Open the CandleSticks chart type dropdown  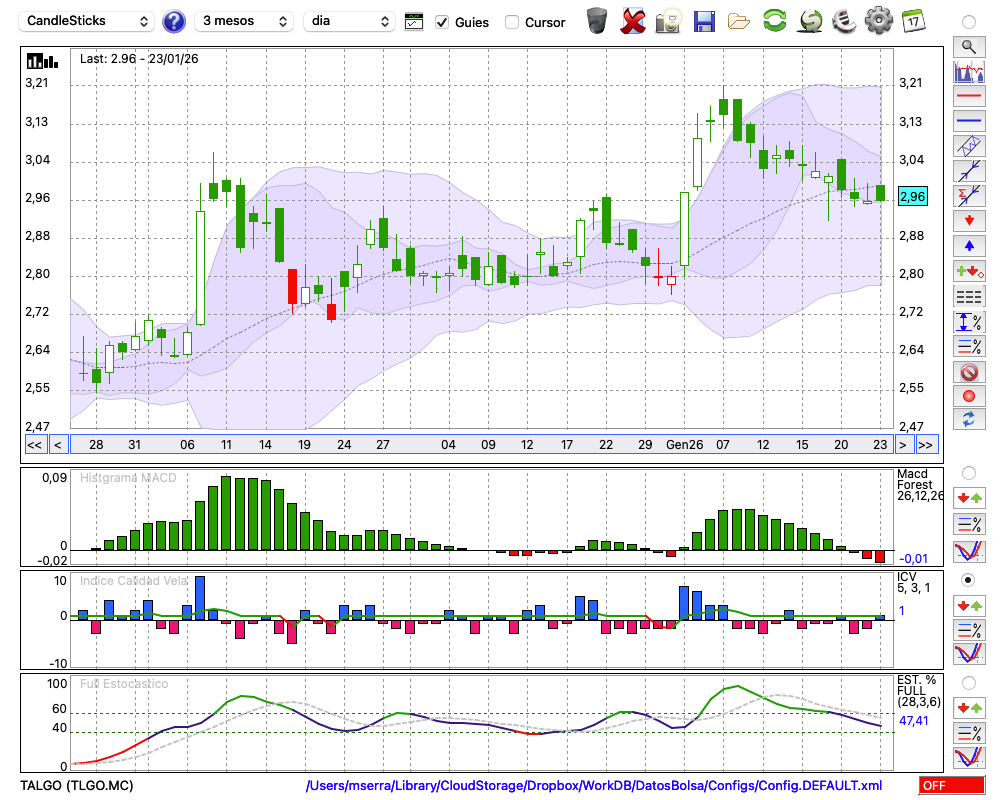point(88,21)
